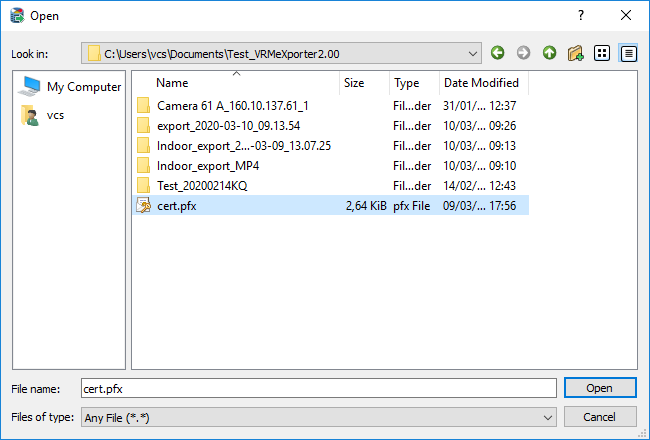
Task: Switch to icon list view mode
Action: tap(601, 53)
